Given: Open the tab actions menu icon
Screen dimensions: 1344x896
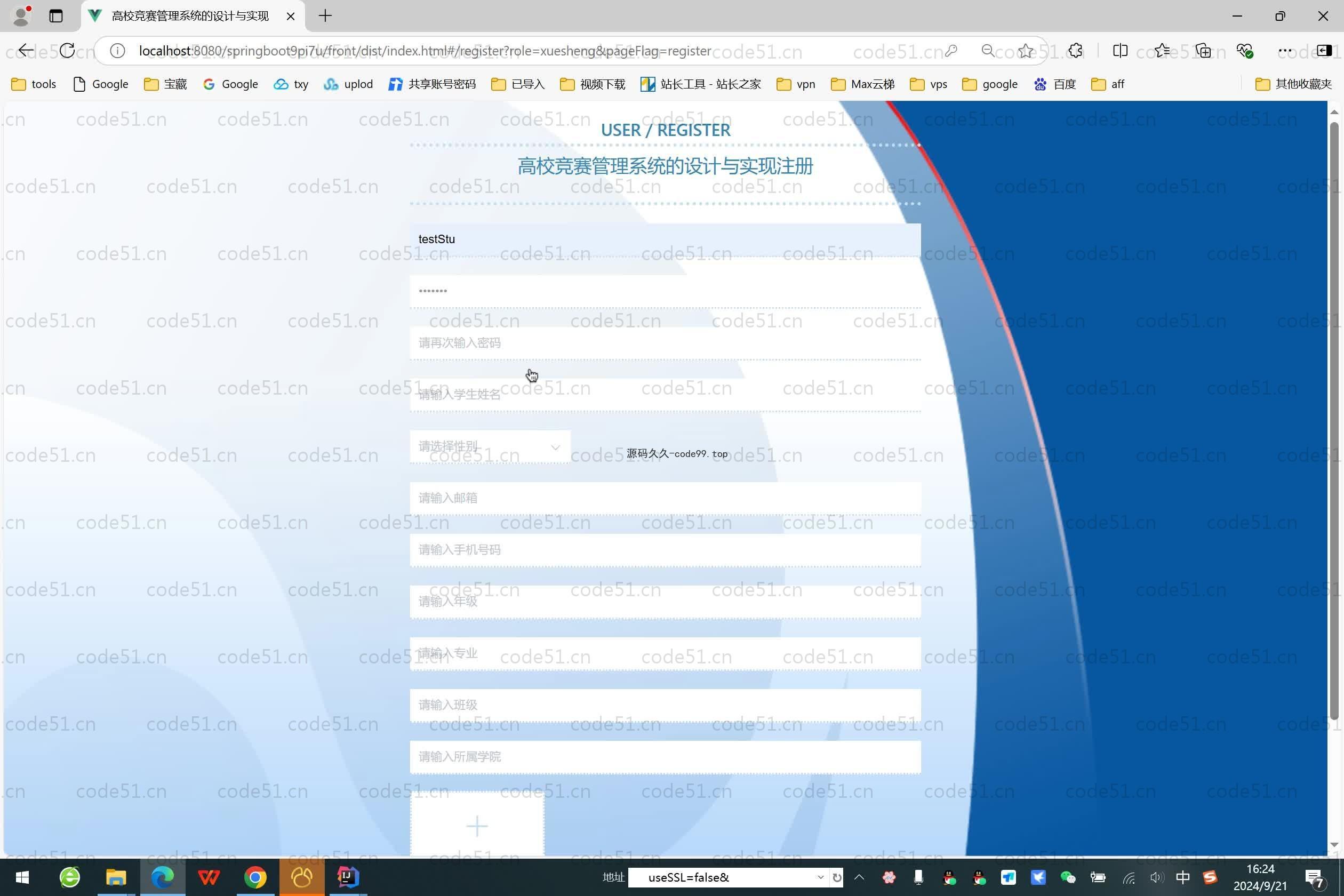Looking at the screenshot, I should tap(55, 16).
